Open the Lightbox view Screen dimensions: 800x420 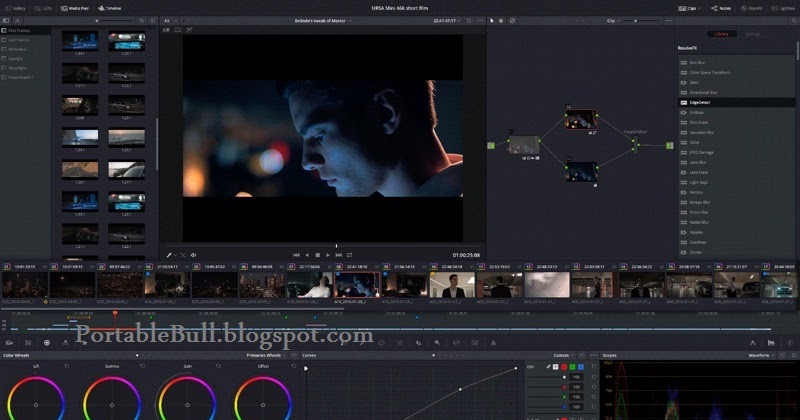pos(783,8)
